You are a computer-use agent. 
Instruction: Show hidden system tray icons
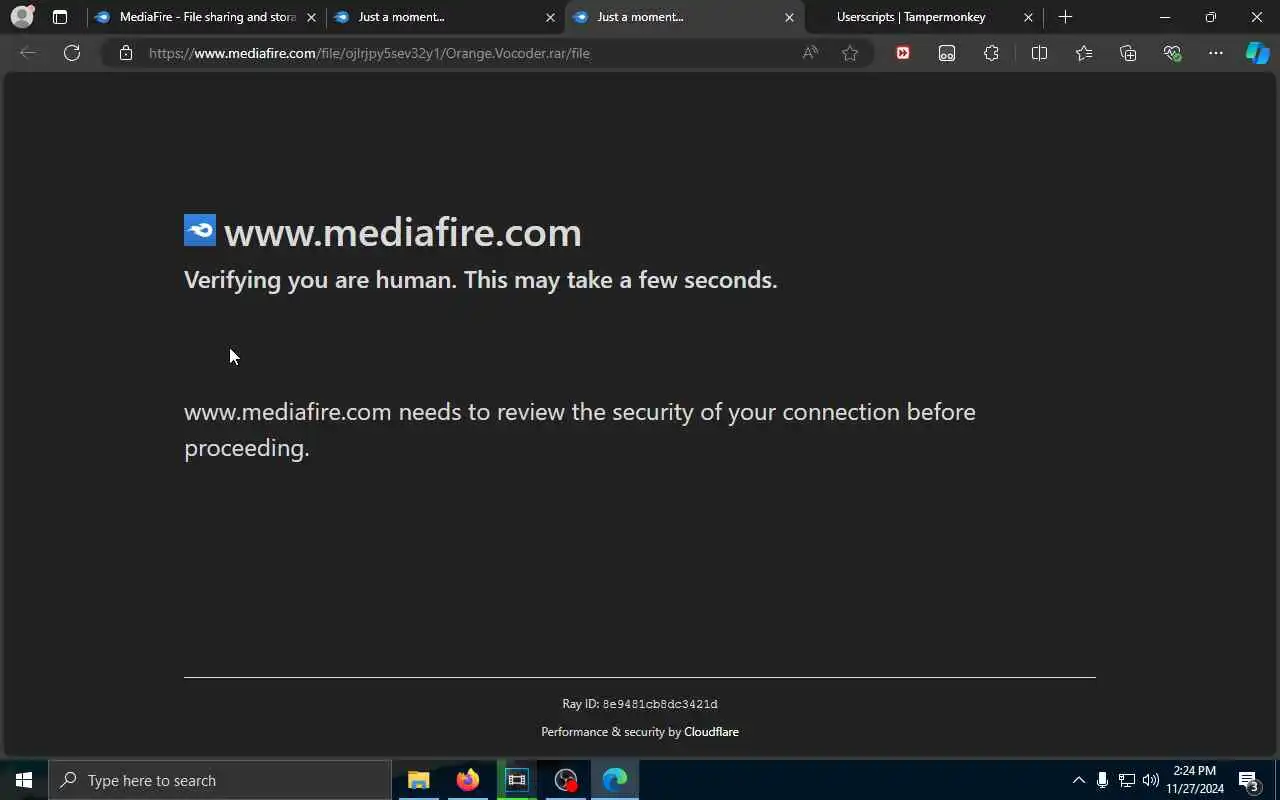point(1078,780)
